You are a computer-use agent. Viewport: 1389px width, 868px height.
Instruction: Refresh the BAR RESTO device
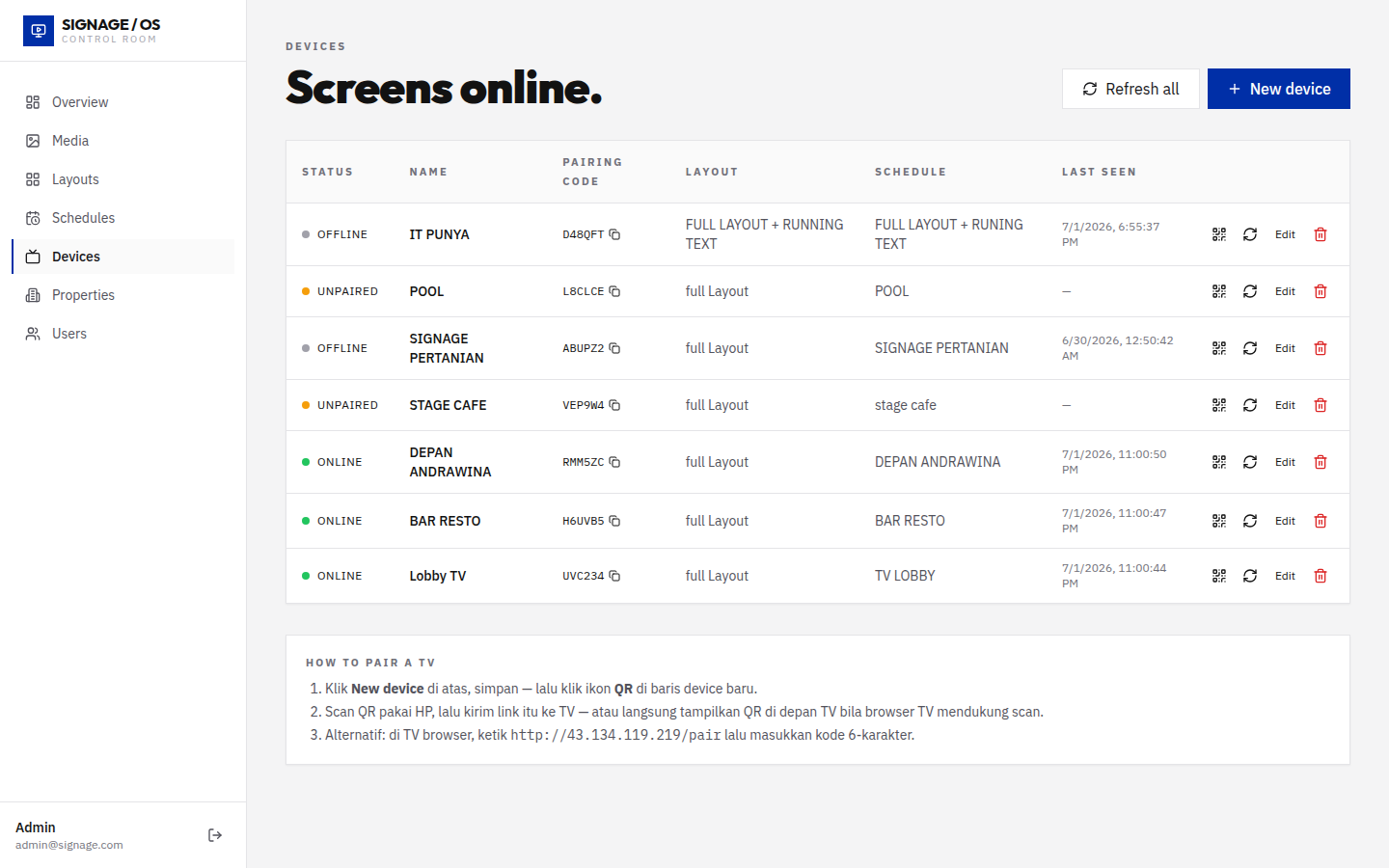coord(1250,521)
